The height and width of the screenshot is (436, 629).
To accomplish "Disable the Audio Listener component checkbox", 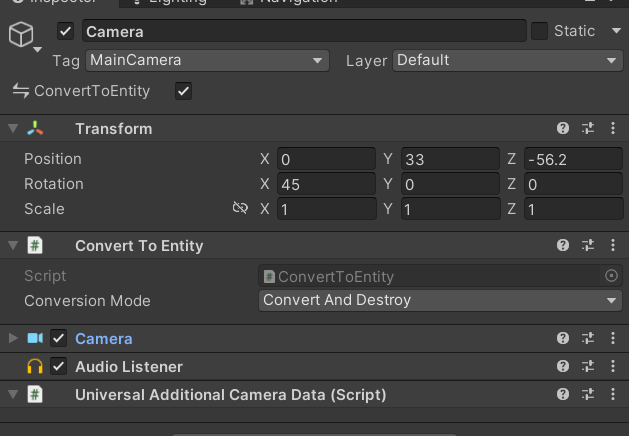I will tap(59, 367).
